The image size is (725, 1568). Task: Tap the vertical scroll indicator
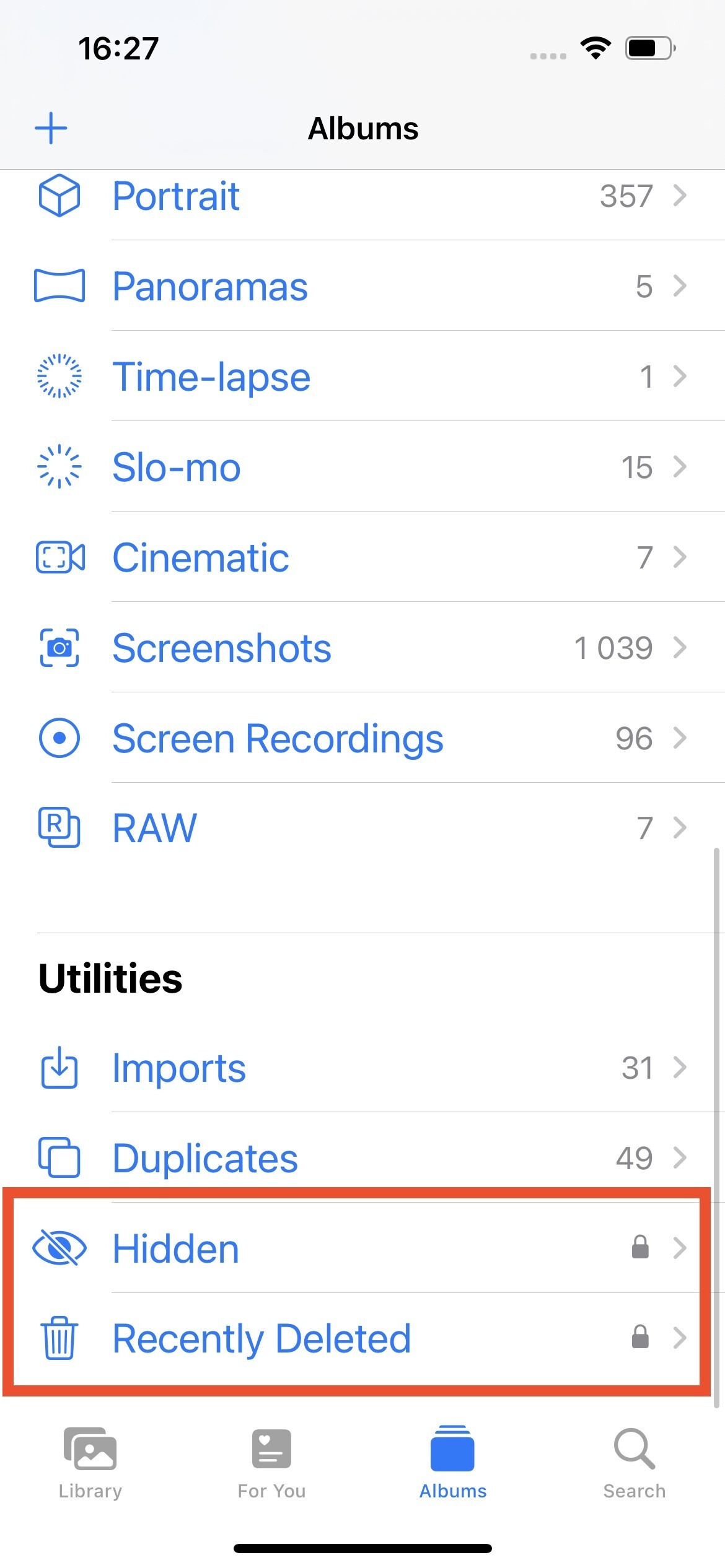tap(716, 1127)
